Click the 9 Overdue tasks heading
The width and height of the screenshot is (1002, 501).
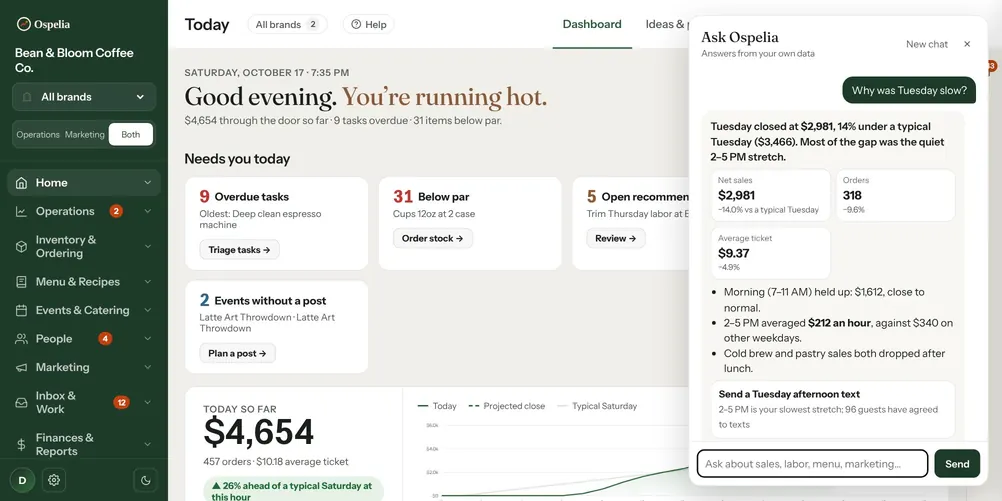pyautogui.click(x=244, y=196)
